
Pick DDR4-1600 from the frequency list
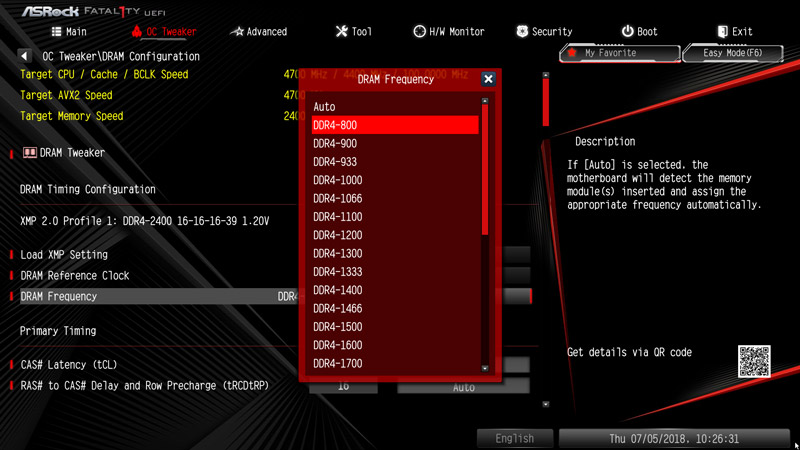click(395, 345)
